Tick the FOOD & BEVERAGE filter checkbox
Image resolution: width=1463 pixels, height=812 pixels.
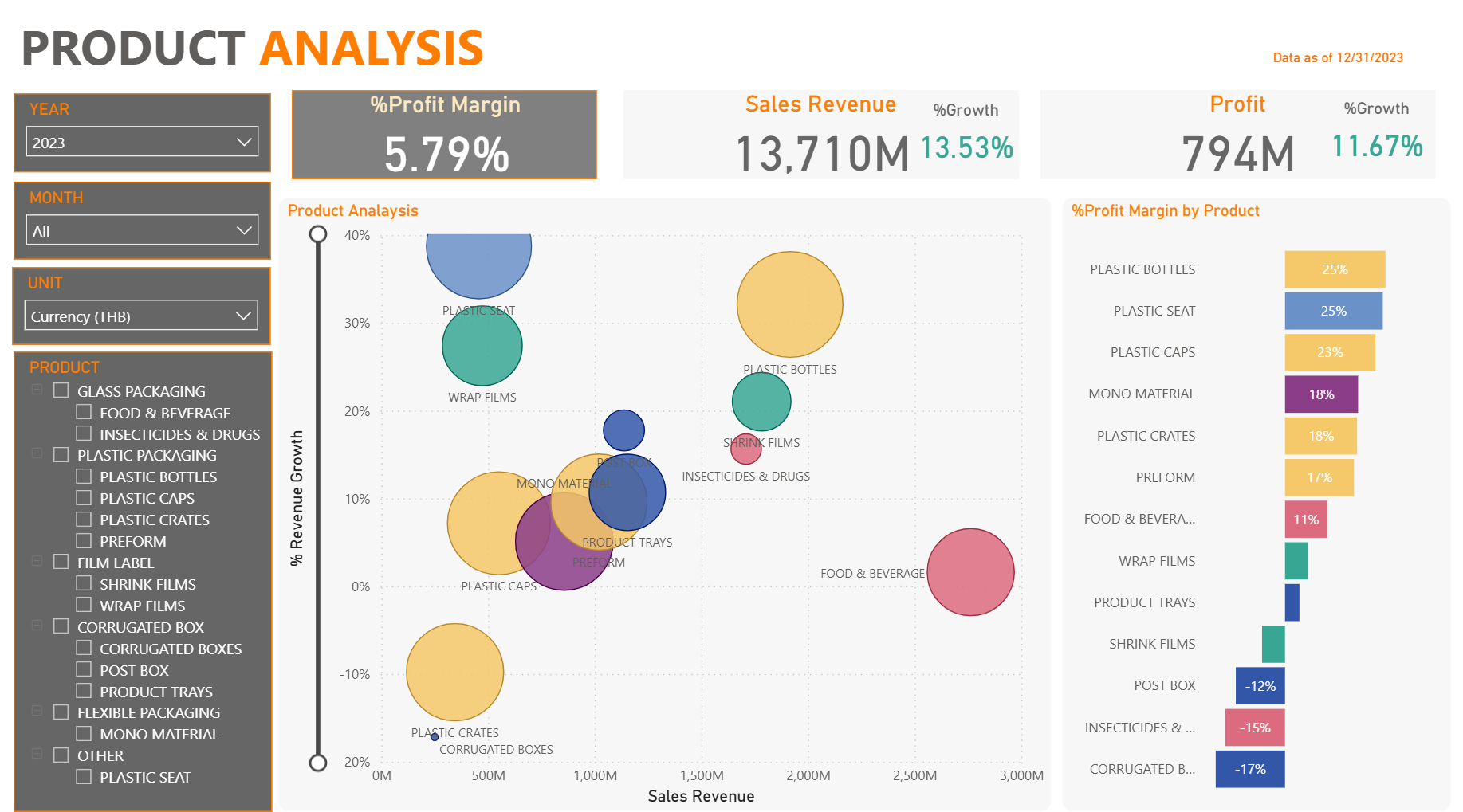click(84, 413)
